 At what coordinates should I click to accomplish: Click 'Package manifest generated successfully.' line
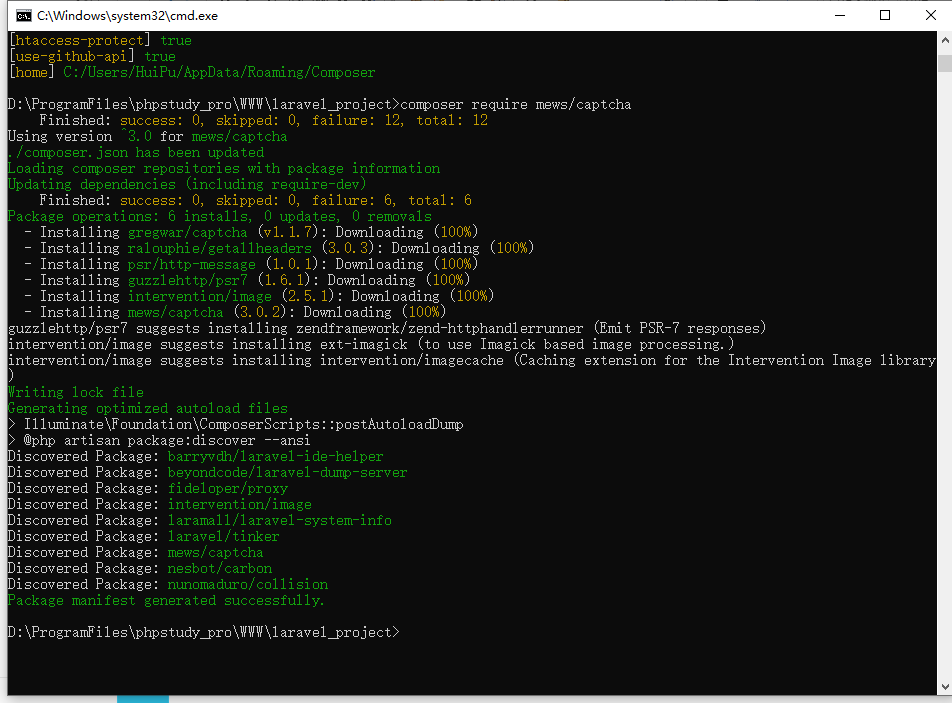[166, 600]
